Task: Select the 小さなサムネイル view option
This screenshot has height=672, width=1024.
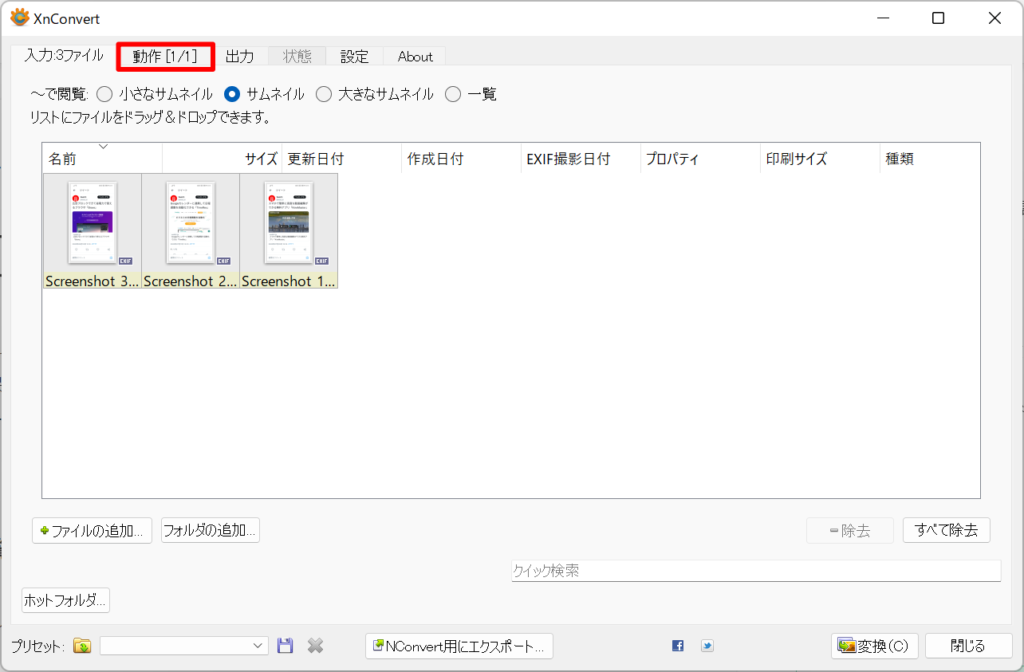Action: (x=105, y=94)
